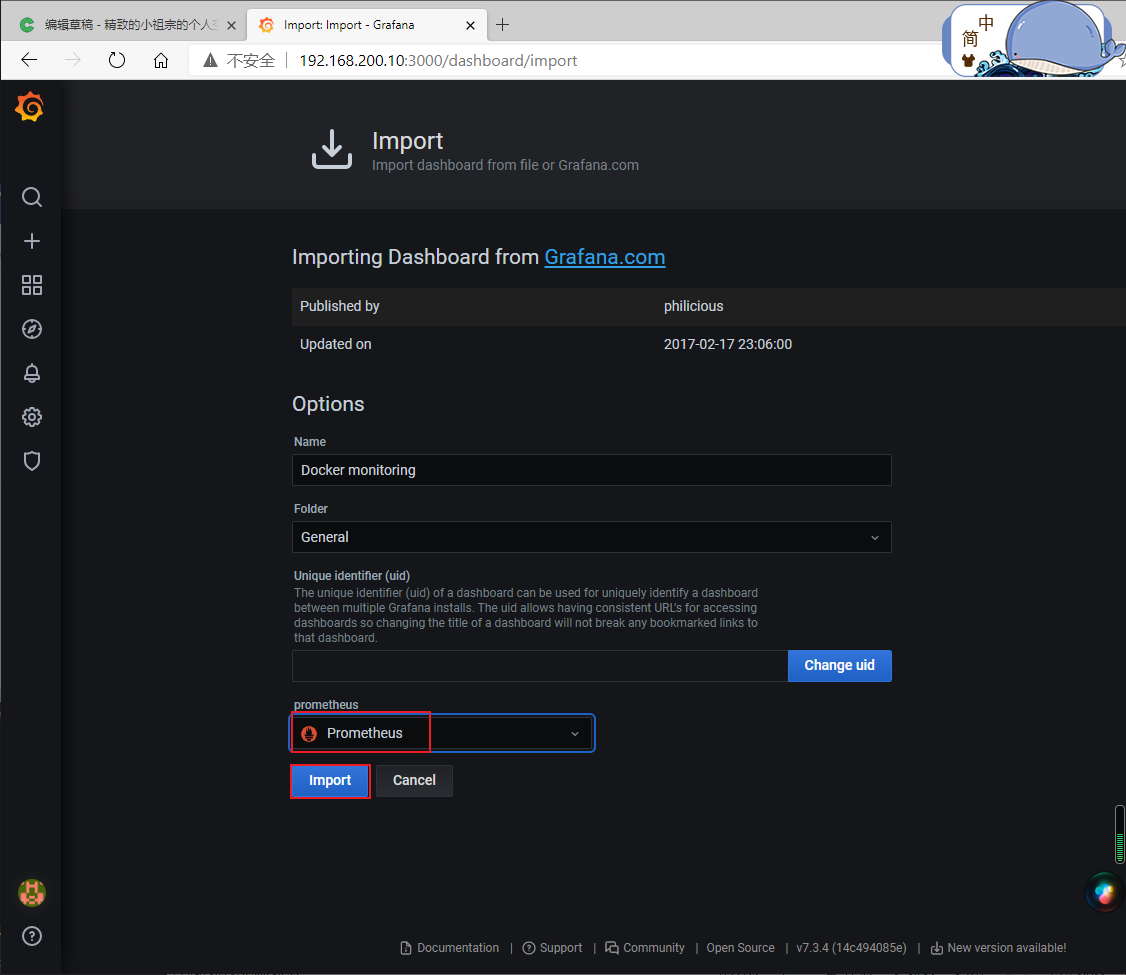Click the address bar URL

(438, 61)
